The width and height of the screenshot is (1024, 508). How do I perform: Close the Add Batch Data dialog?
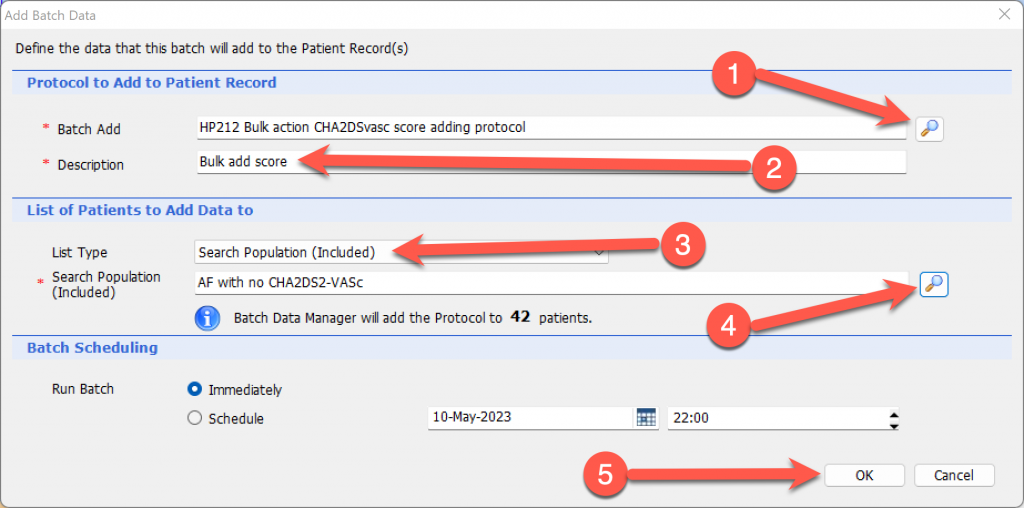click(x=1005, y=15)
